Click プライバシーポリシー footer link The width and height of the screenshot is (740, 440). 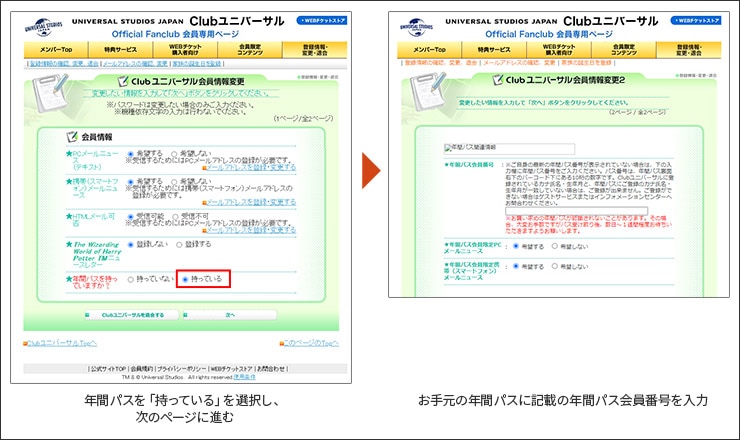[182, 369]
